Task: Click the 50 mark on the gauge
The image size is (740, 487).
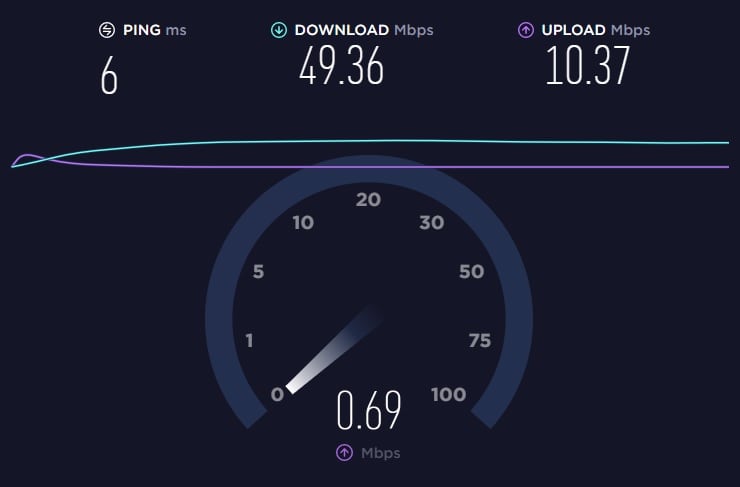Action: click(471, 271)
